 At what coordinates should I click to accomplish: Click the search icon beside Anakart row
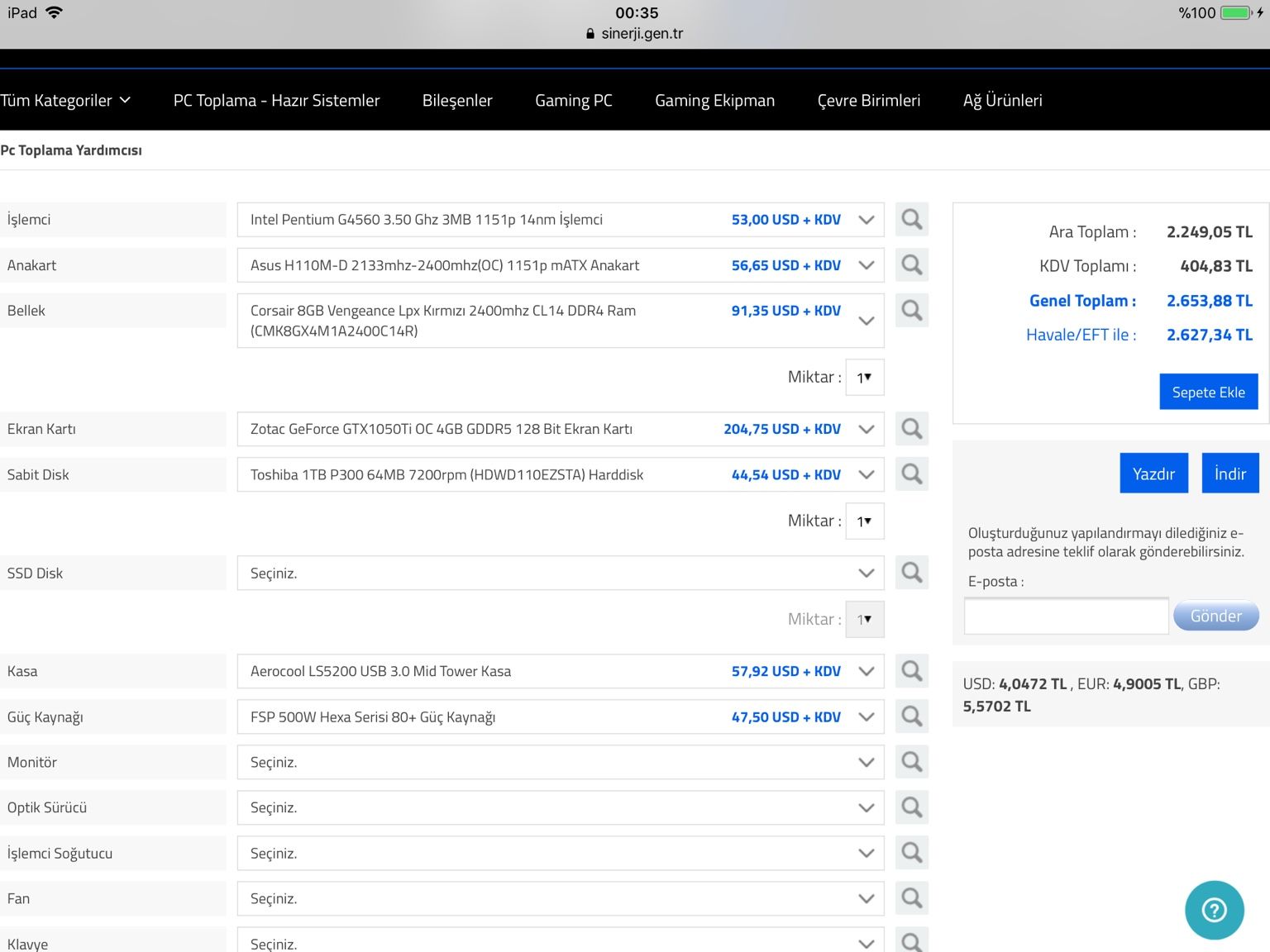point(912,265)
